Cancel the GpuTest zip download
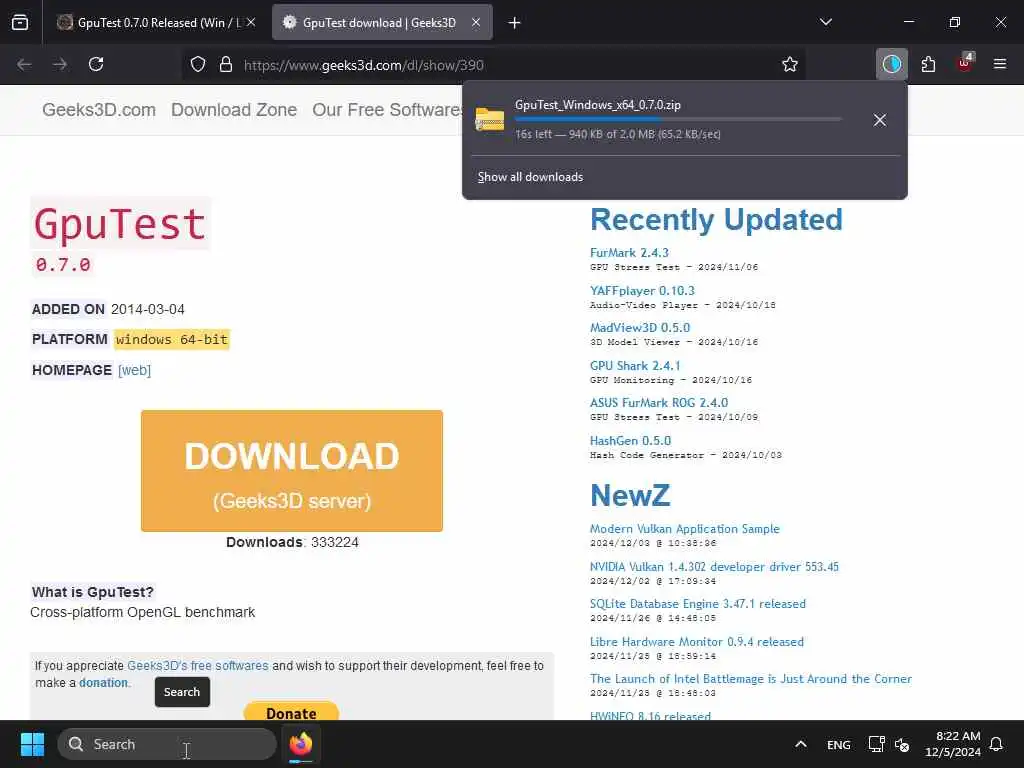Image resolution: width=1024 pixels, height=768 pixels. click(880, 120)
